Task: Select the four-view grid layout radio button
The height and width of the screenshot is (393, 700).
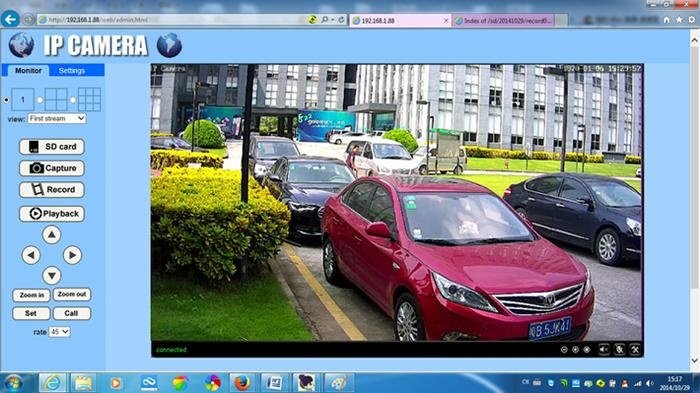Action: [x=40, y=100]
